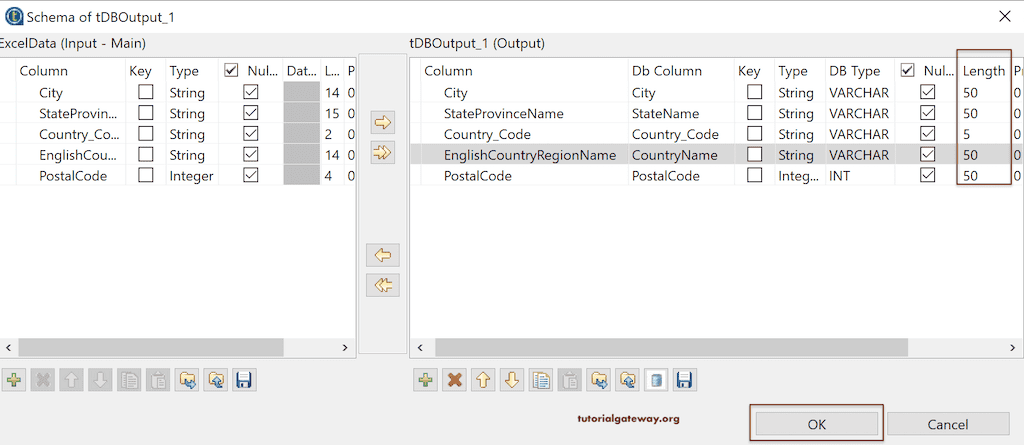Open Type Integer for PostalCode in ExcelData input
The width and height of the screenshot is (1024, 445).
[192, 176]
